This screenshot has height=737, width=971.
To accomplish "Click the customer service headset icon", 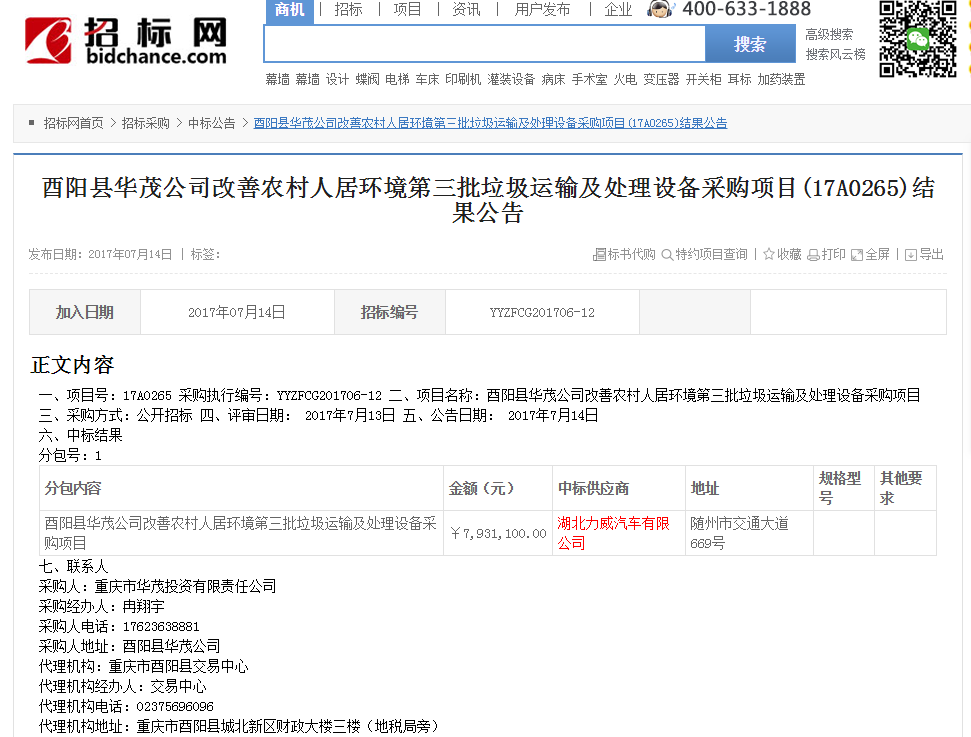I will coord(661,9).
